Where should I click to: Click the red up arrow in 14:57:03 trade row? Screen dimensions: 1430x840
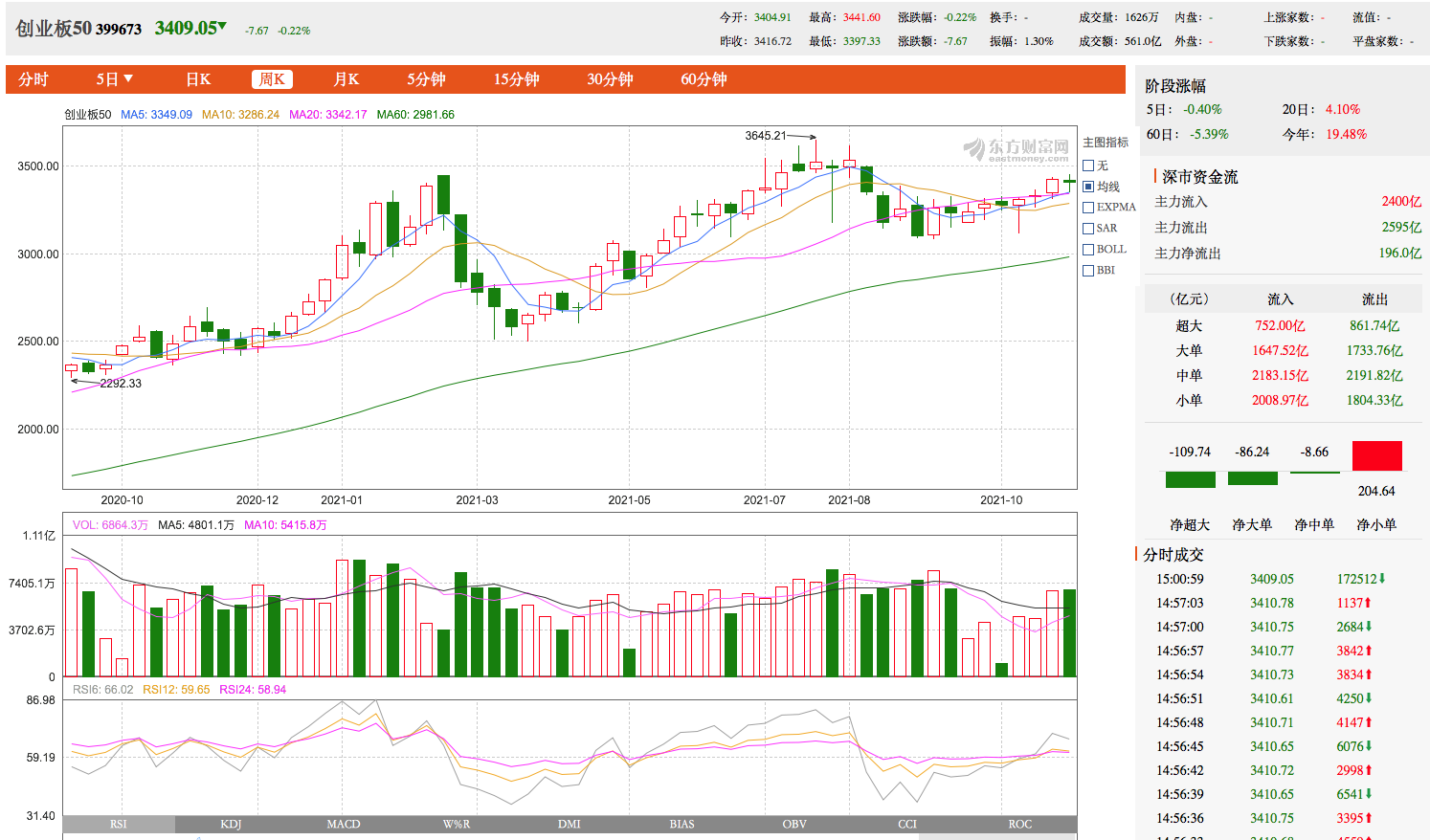(x=1368, y=603)
